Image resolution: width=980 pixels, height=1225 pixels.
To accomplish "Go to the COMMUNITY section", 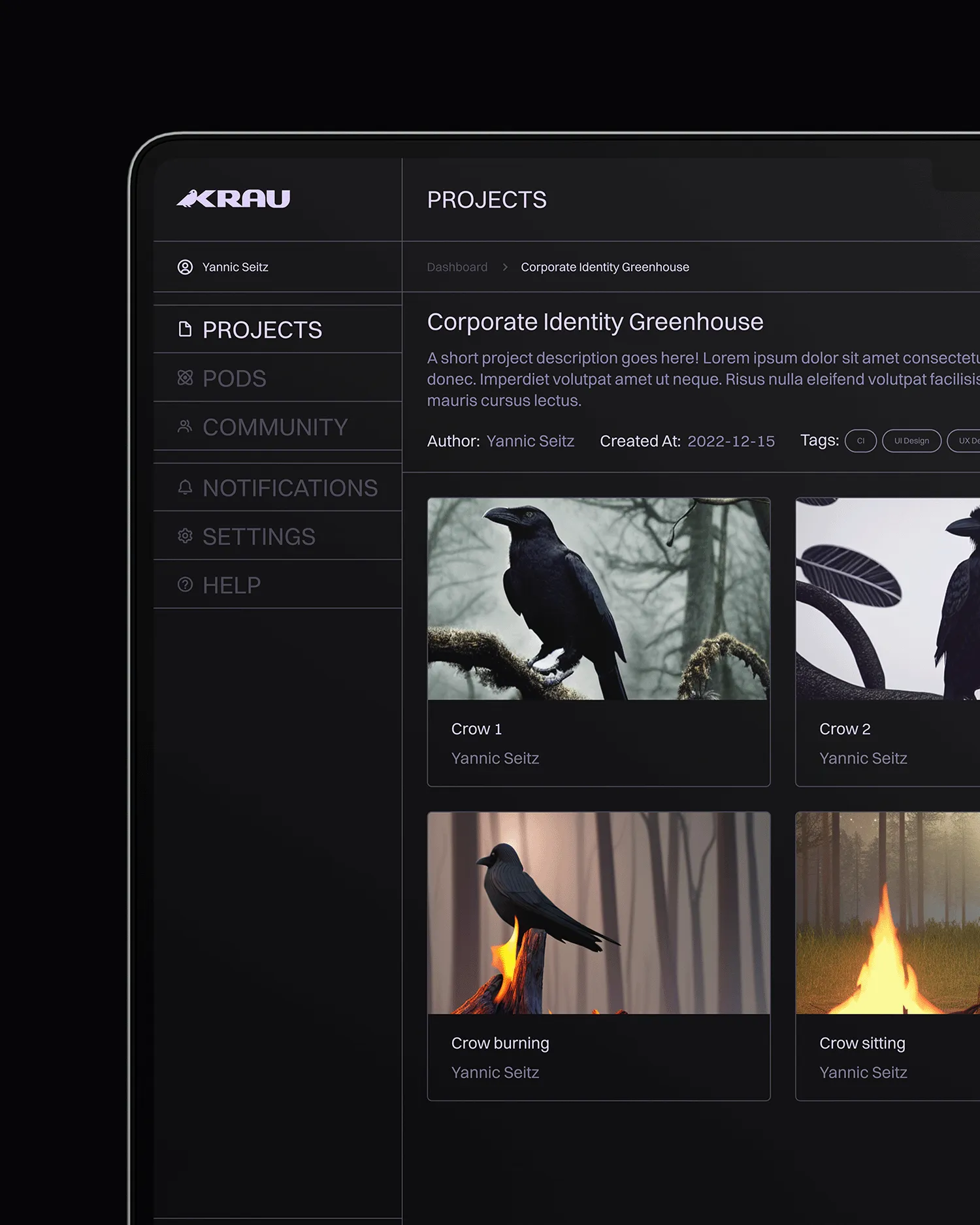I will pos(274,427).
